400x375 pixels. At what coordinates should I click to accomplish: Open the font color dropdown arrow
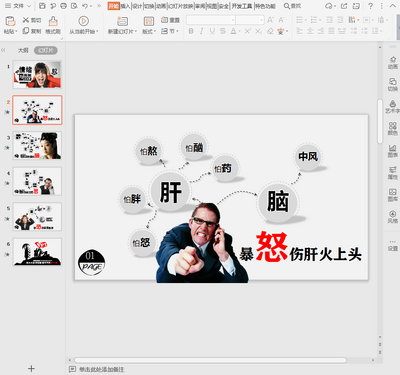tap(239, 31)
